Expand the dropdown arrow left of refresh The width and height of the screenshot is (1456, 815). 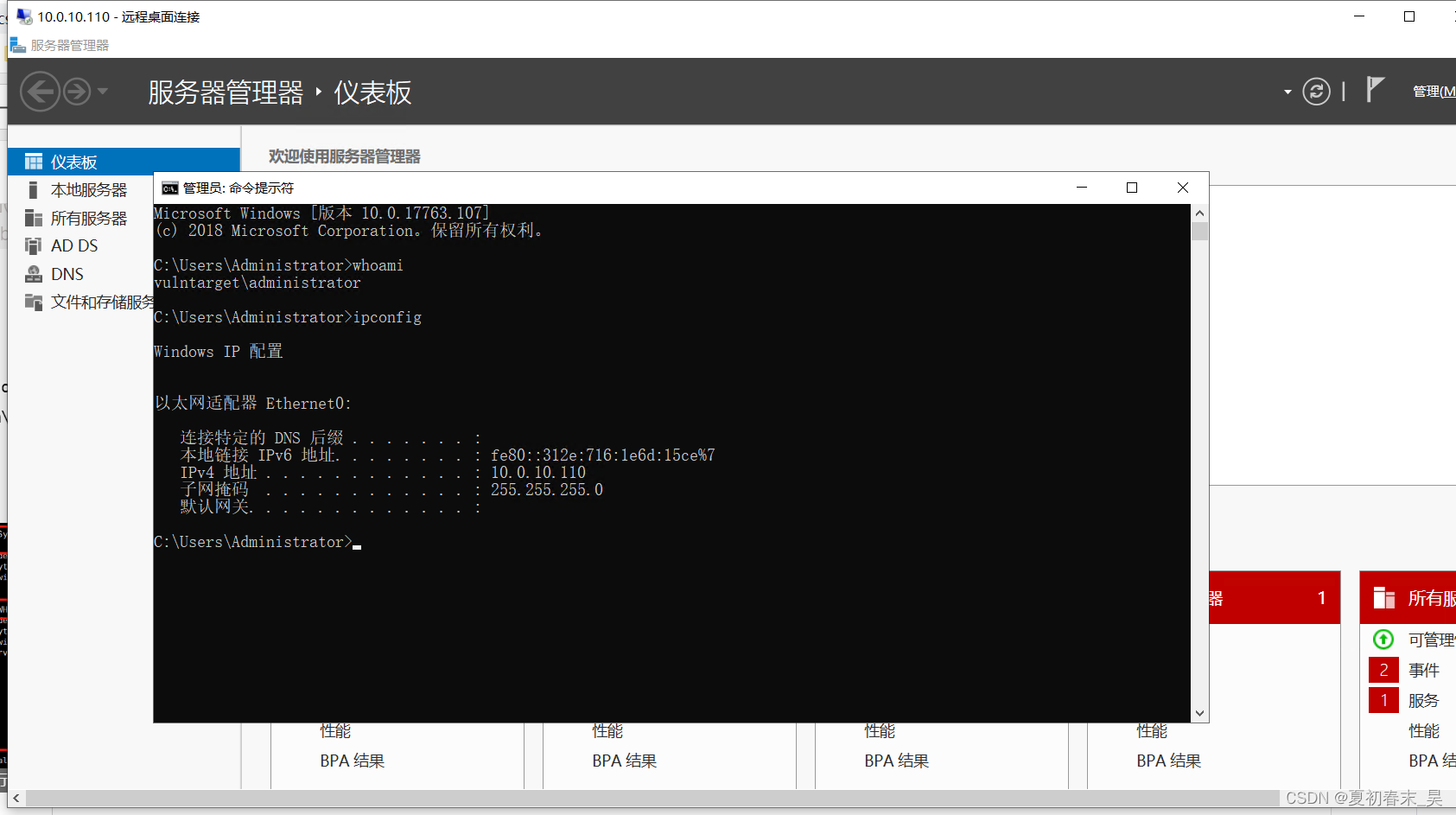[1288, 92]
